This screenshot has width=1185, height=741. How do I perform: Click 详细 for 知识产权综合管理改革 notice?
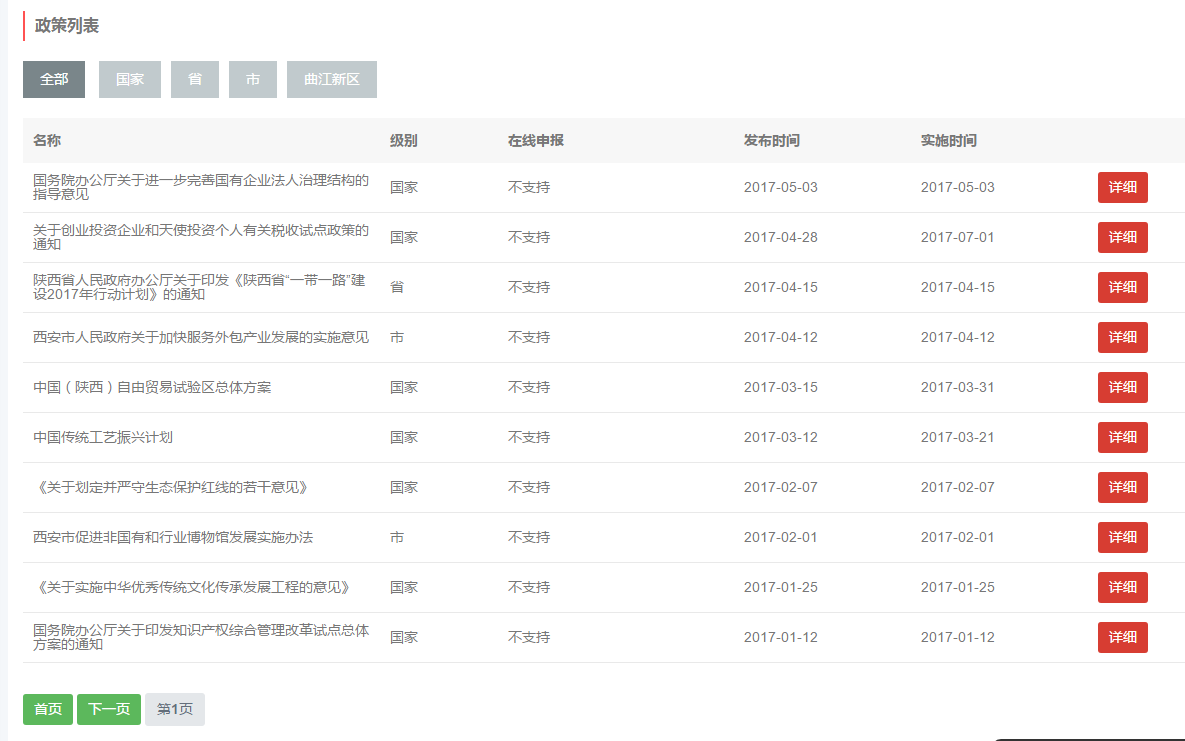(x=1122, y=637)
